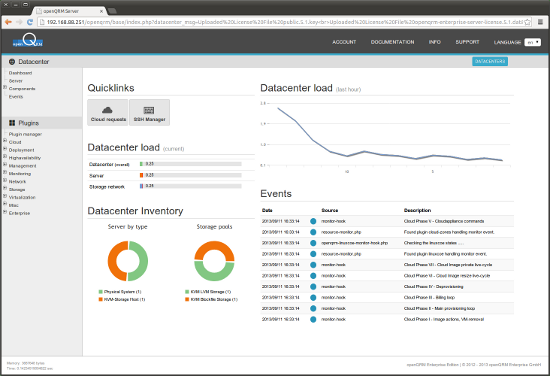Open the Plugin manager link
The height and width of the screenshot is (376, 550).
point(25,134)
